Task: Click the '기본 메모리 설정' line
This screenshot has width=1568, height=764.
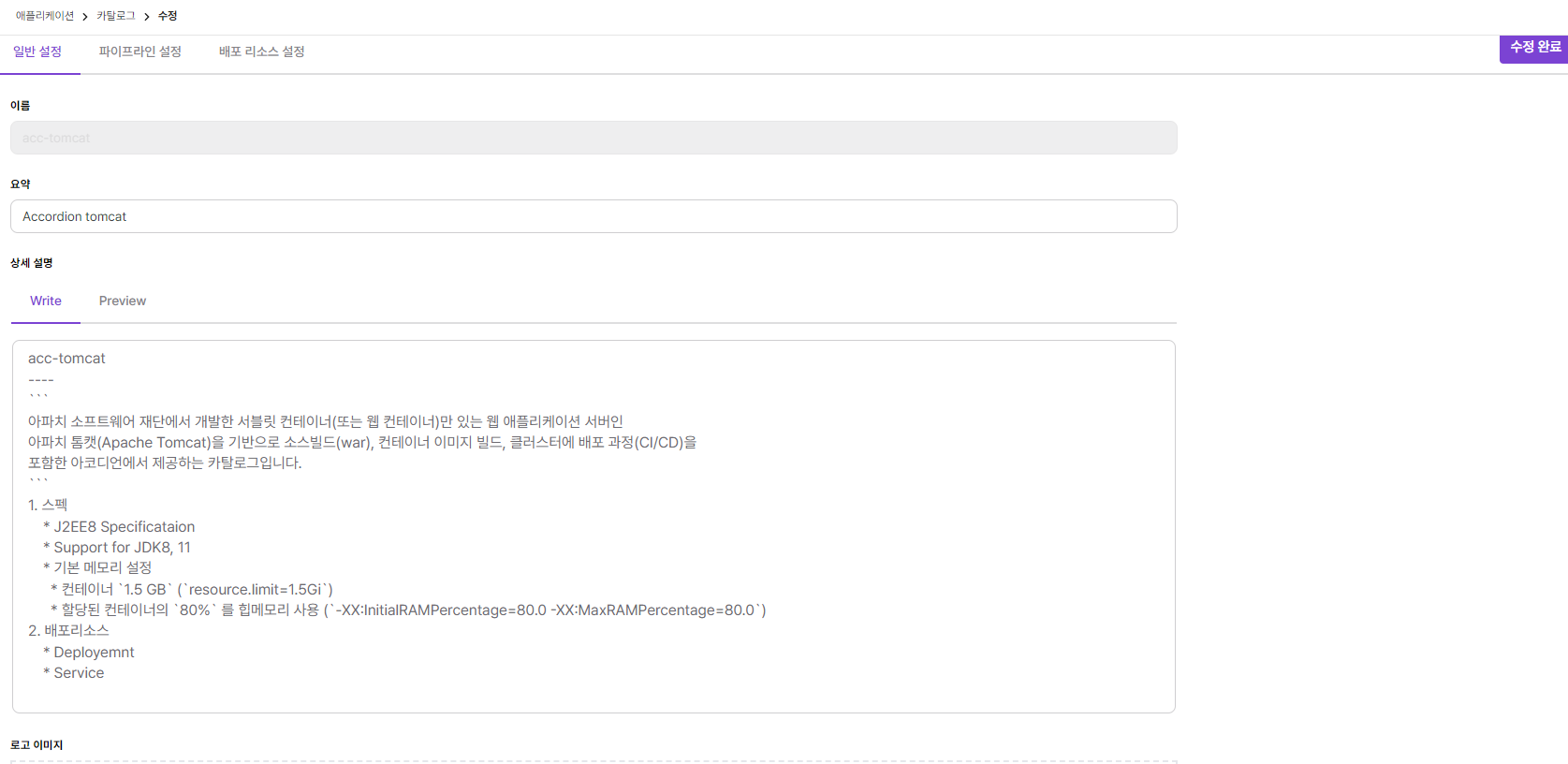Action: 97,568
